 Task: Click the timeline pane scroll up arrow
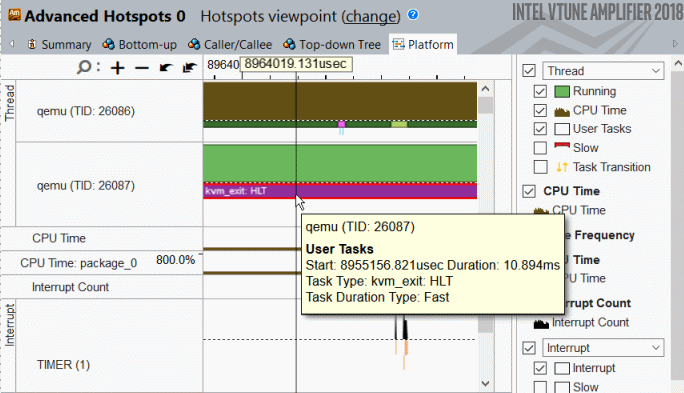coord(486,89)
